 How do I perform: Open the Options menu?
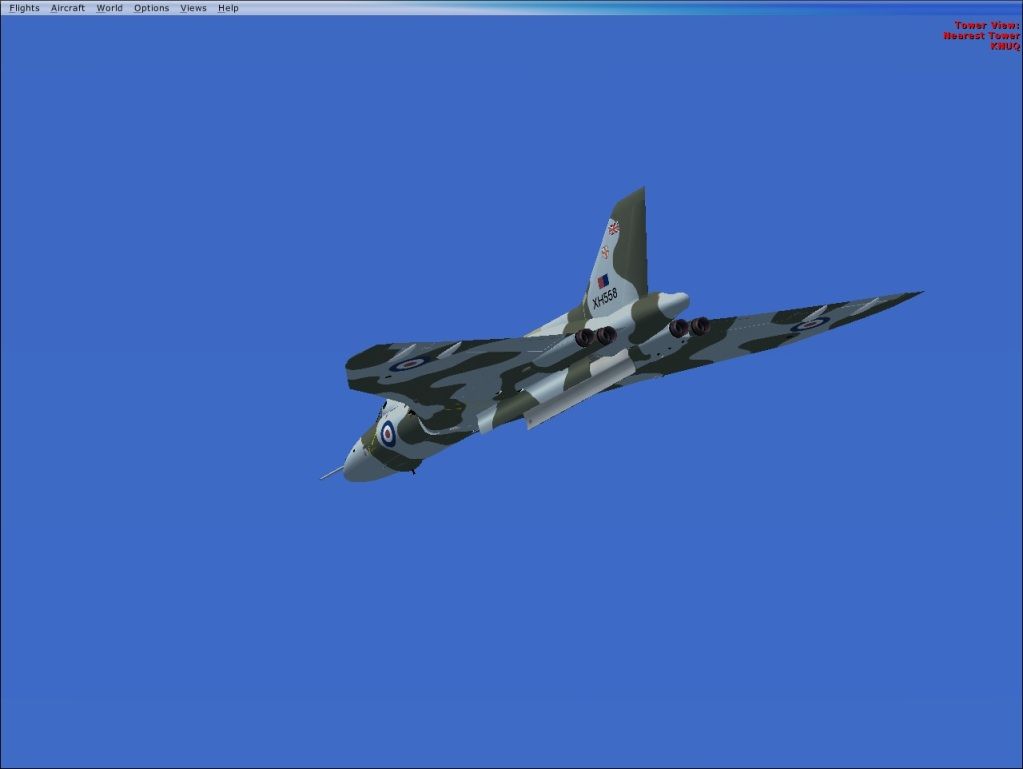151,8
